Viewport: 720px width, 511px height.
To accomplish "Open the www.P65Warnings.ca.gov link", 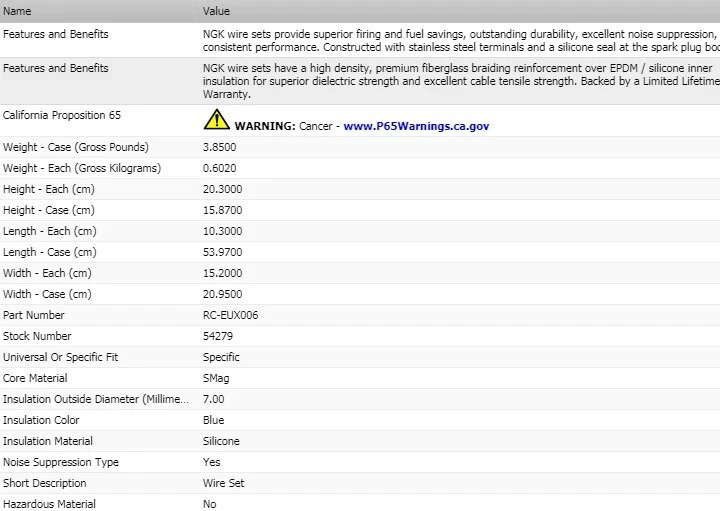I will [x=416, y=126].
